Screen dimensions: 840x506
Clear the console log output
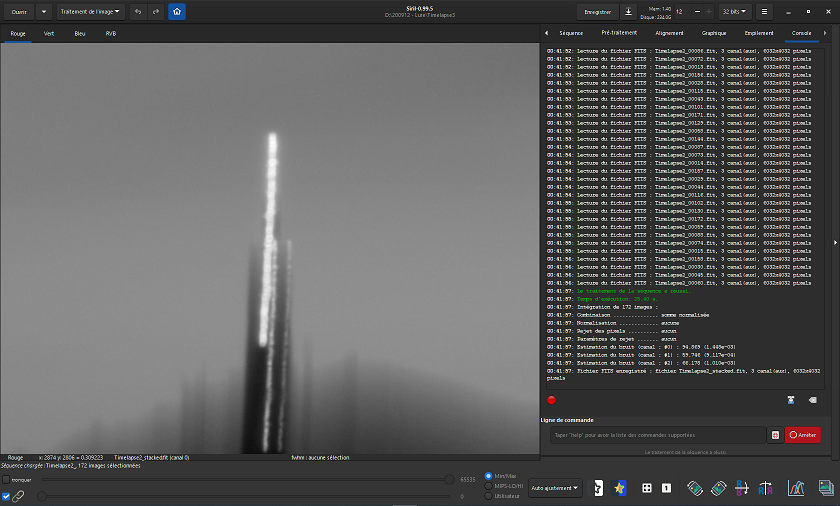(813, 400)
